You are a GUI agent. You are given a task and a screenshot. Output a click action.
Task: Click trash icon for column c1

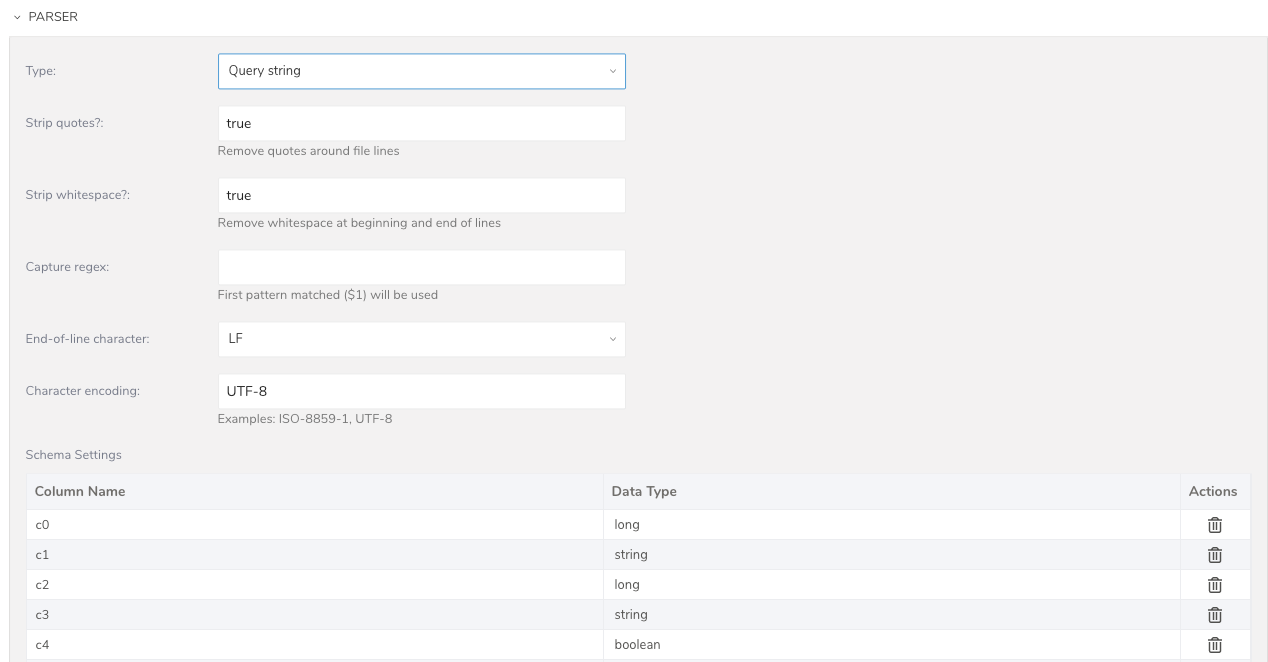[x=1214, y=555]
